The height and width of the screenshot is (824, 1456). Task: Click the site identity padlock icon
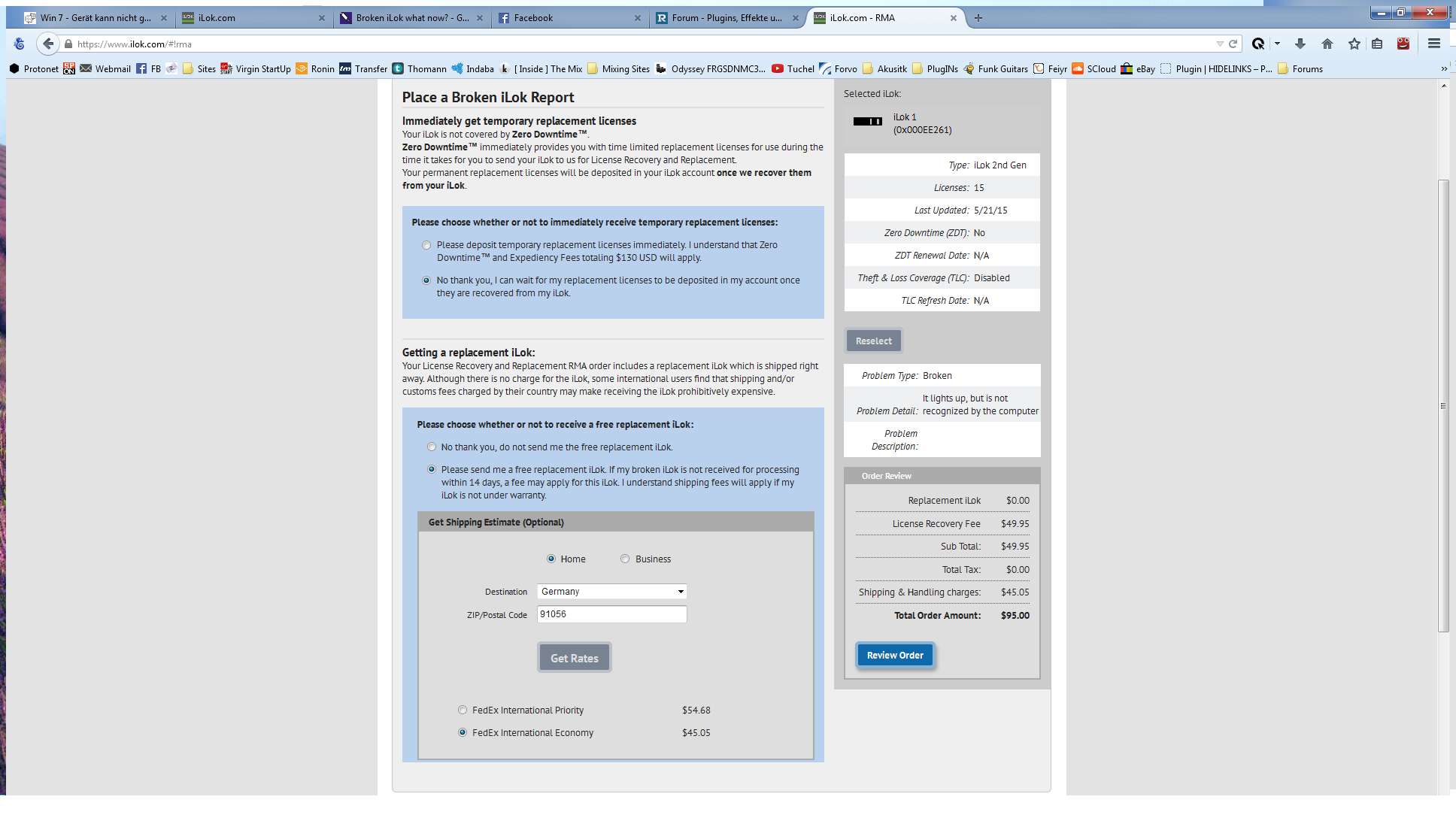68,44
